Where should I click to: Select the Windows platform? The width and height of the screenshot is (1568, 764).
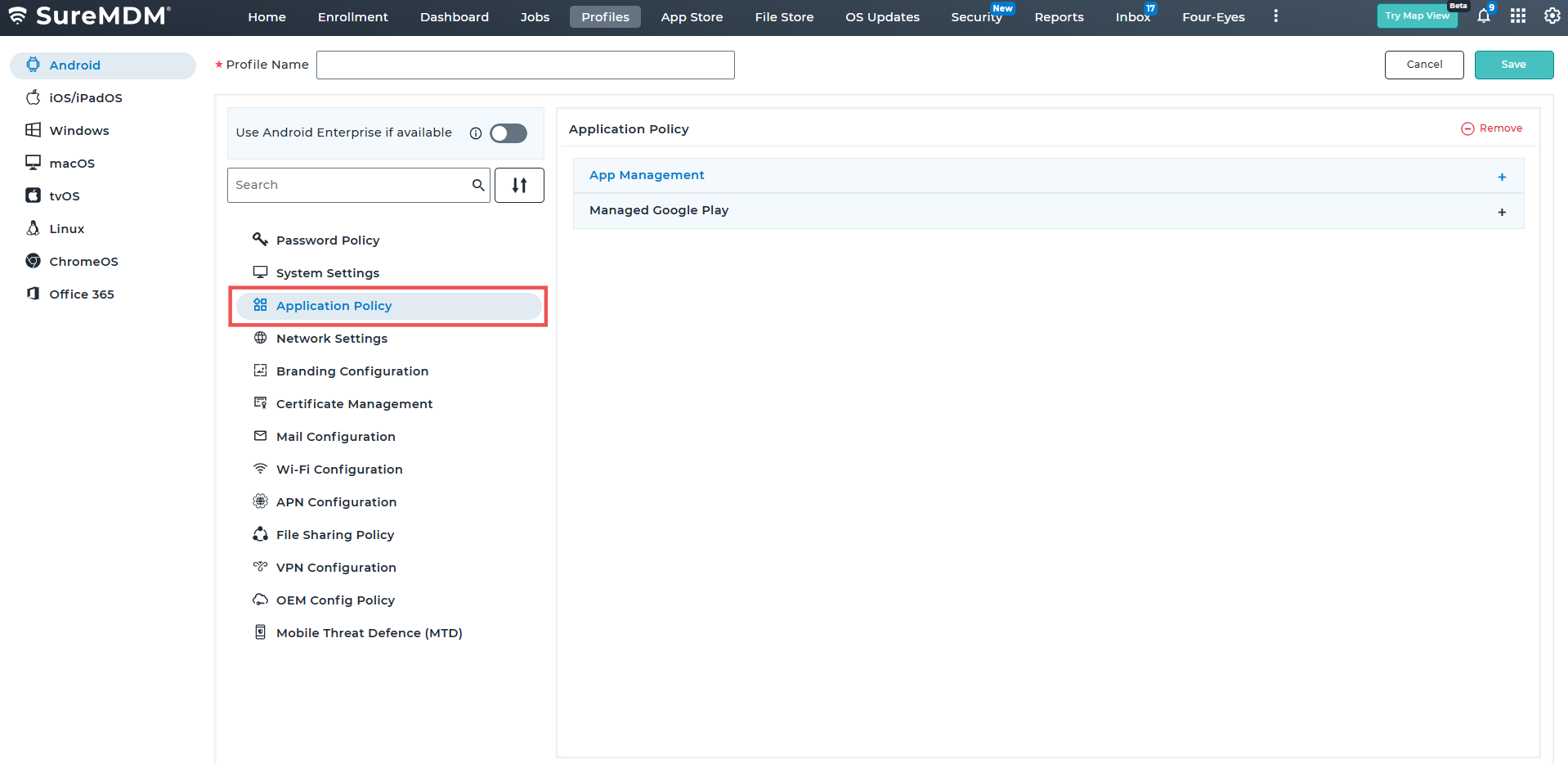click(x=78, y=131)
